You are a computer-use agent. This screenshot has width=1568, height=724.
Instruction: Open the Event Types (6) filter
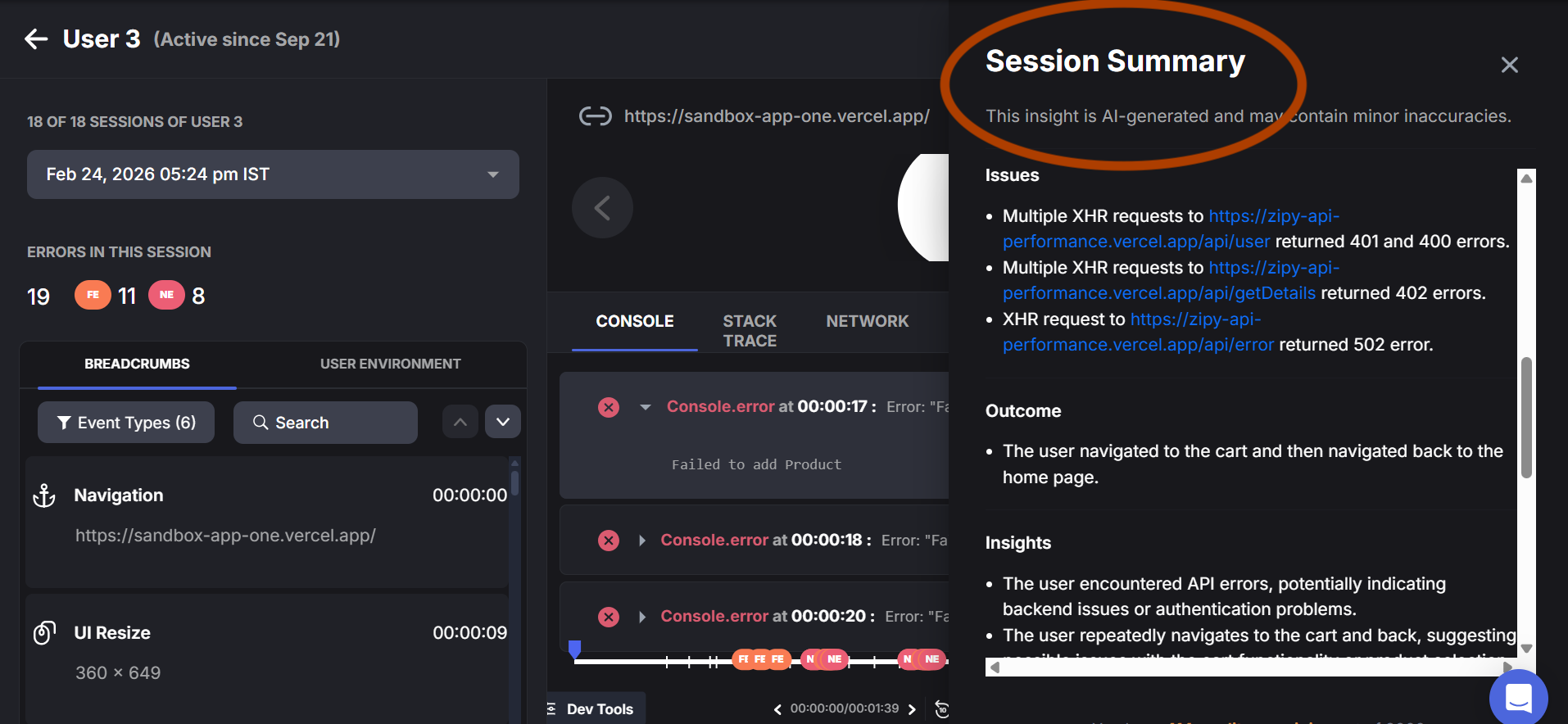click(x=126, y=423)
